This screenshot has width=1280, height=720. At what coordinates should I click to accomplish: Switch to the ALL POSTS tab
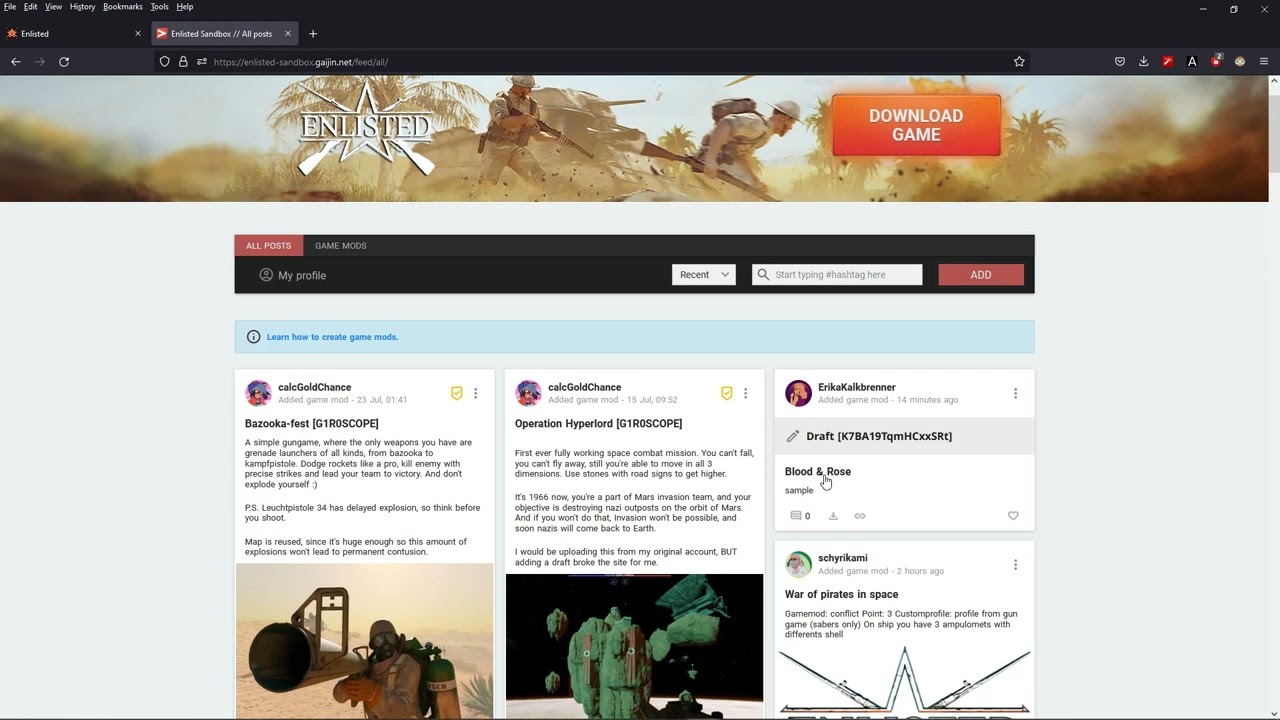tap(269, 246)
